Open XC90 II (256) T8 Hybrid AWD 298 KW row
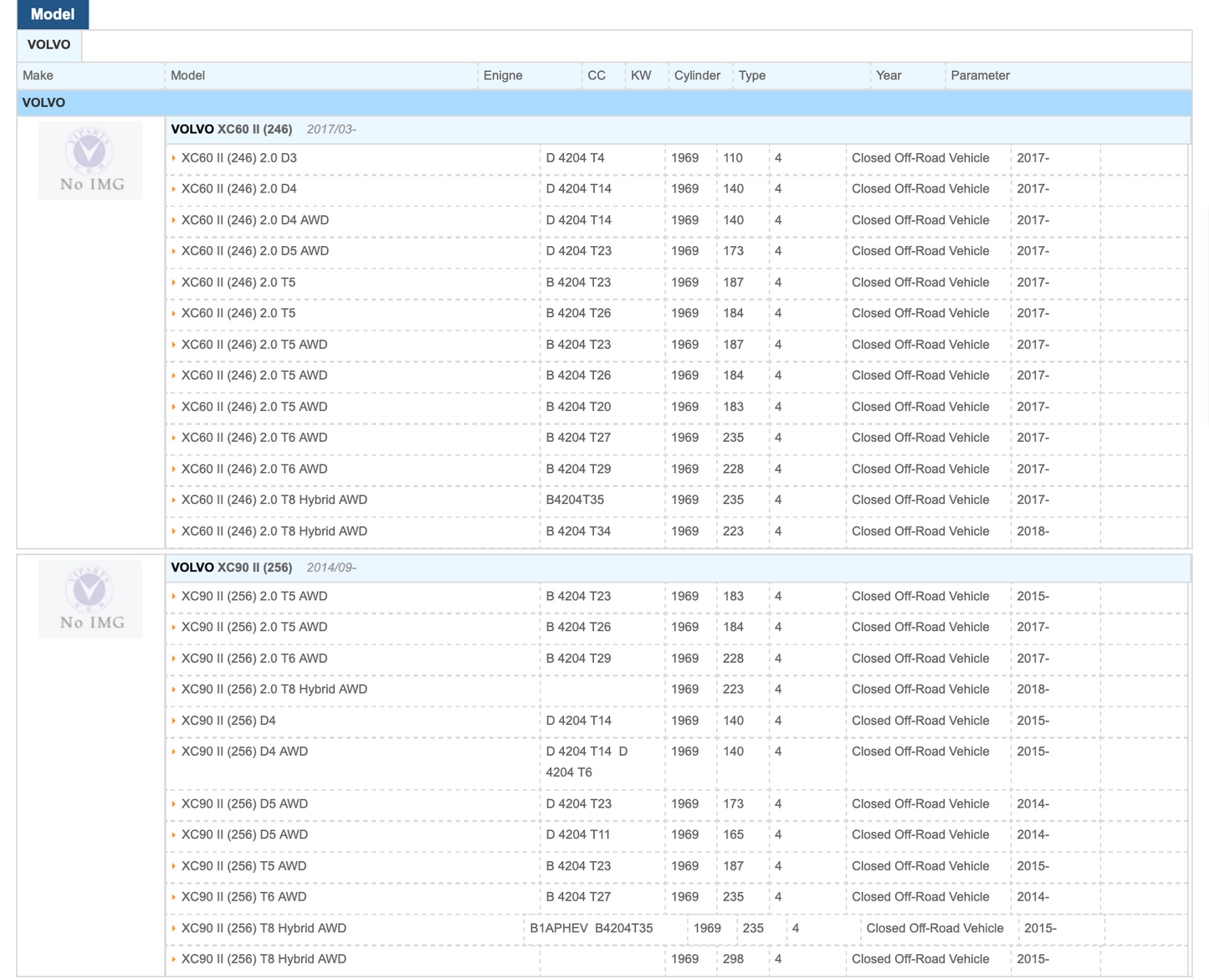This screenshot has width=1209, height=980. (x=677, y=959)
